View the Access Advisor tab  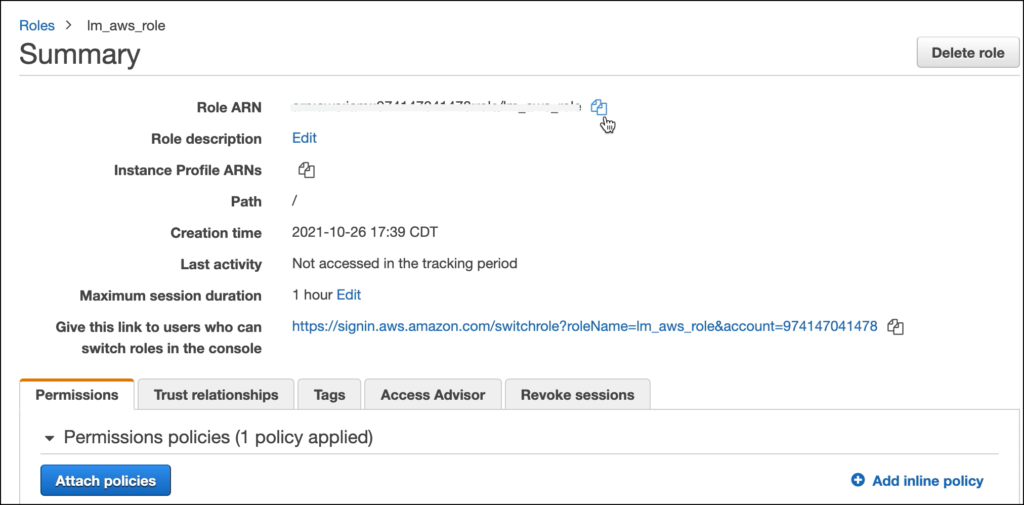click(433, 395)
